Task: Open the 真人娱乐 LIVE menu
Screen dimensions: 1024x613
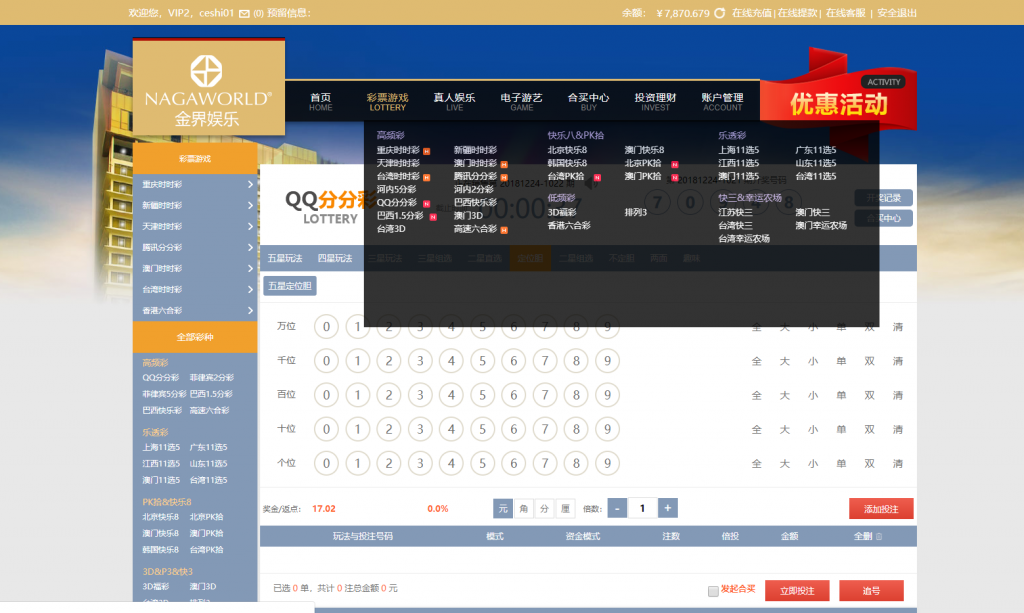Action: [x=454, y=102]
